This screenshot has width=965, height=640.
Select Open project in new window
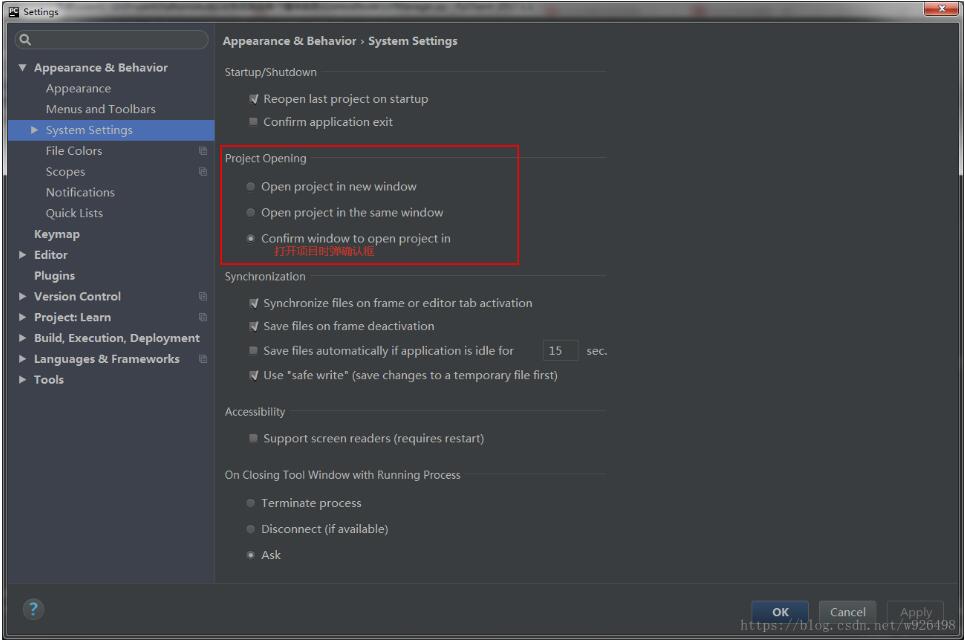pos(250,186)
